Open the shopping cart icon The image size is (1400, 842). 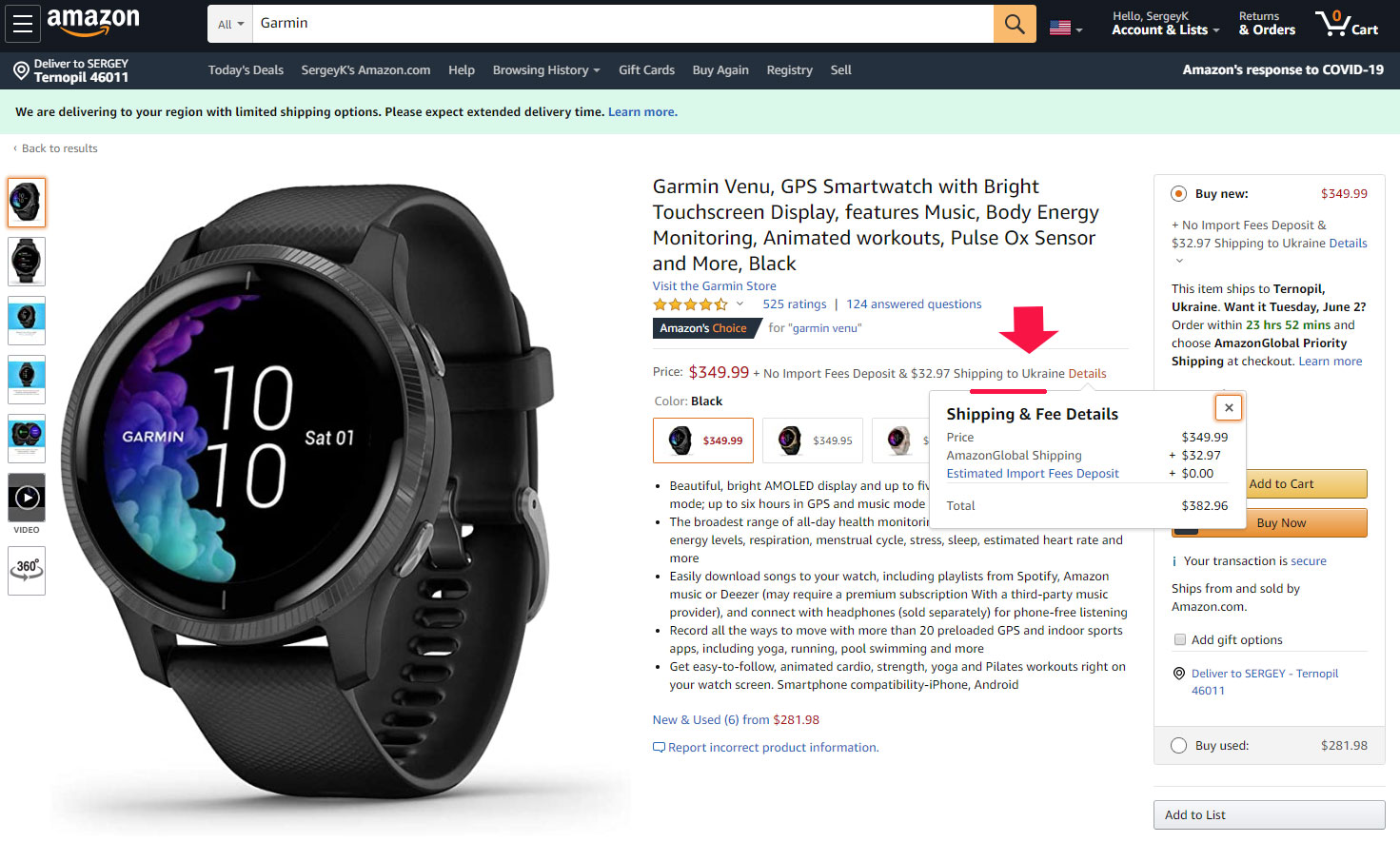pos(1346,23)
